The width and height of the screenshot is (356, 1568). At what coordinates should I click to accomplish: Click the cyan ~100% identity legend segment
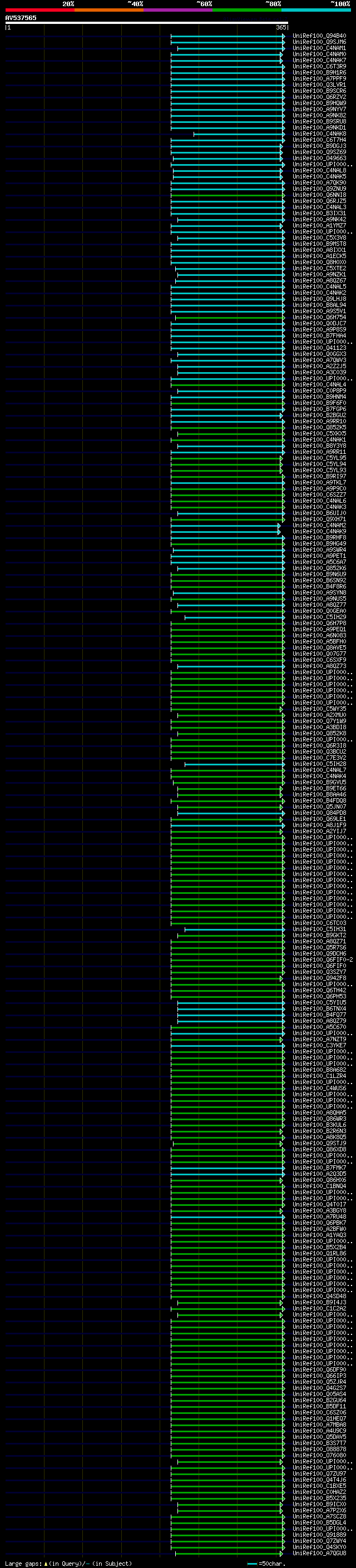316,11
